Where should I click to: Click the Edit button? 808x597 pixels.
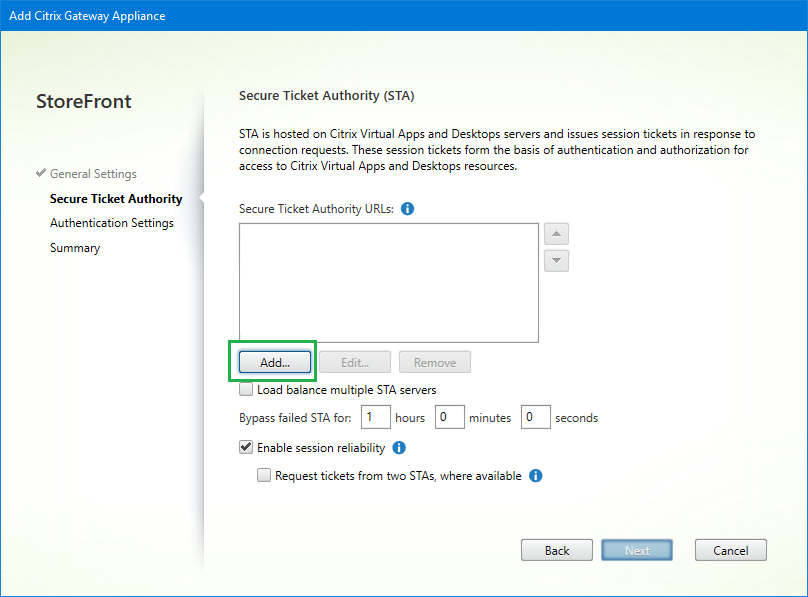tap(355, 362)
